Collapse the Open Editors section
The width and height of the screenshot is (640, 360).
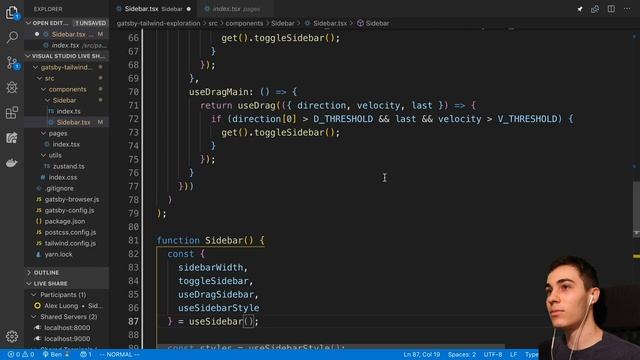(29, 23)
